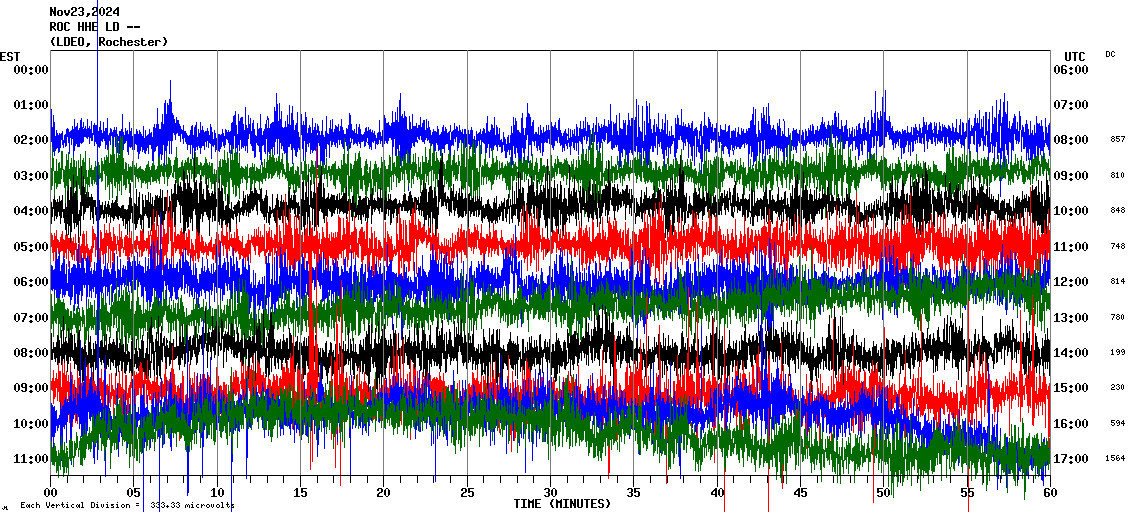The height and width of the screenshot is (519, 1130).
Task: Click the 11:00 EST row label
Action: click(31, 459)
